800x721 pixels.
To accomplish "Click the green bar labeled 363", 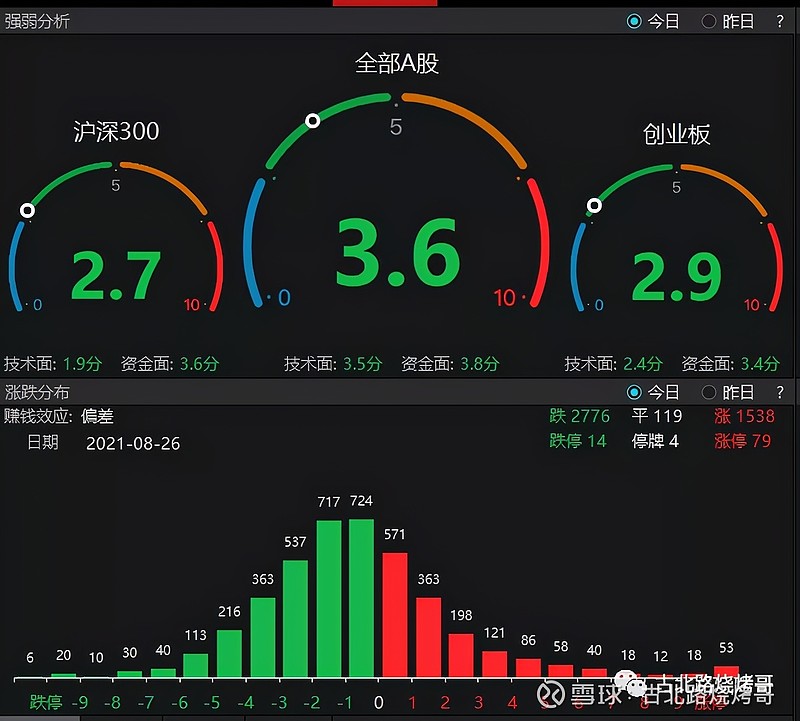I will (263, 638).
